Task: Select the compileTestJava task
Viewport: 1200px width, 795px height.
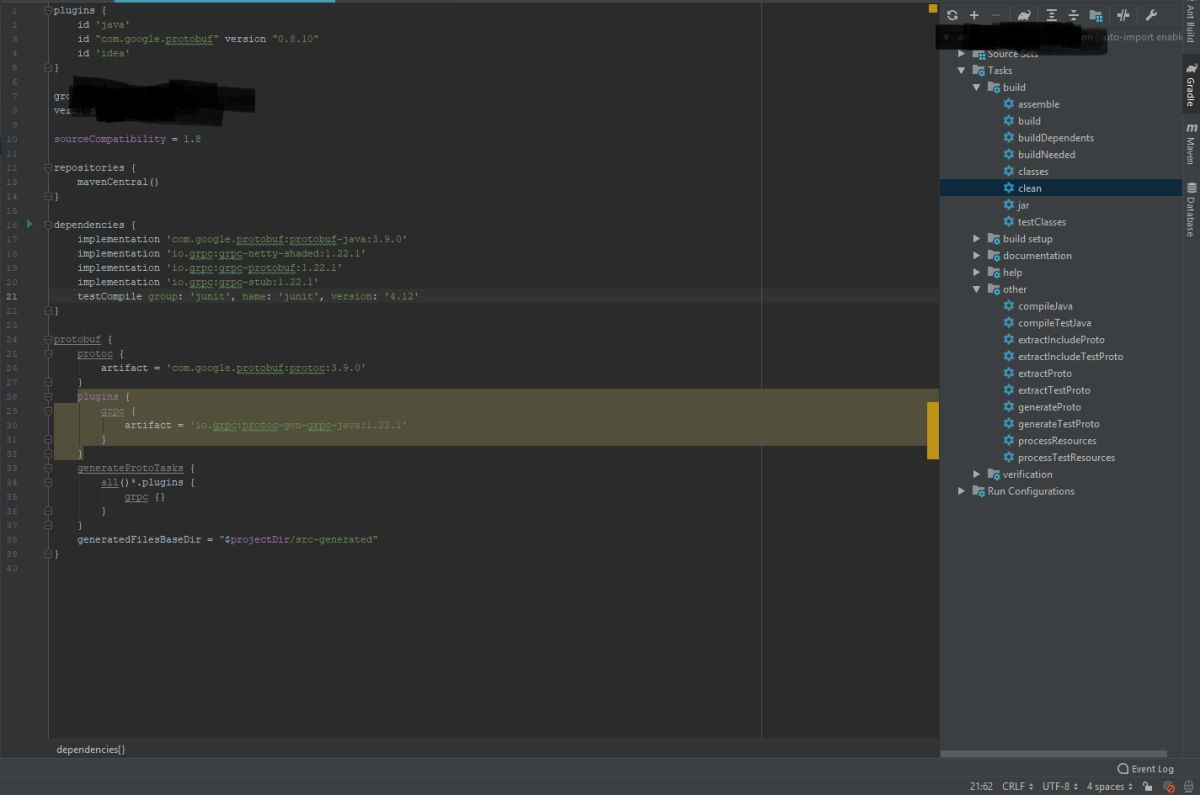Action: coord(1047,323)
